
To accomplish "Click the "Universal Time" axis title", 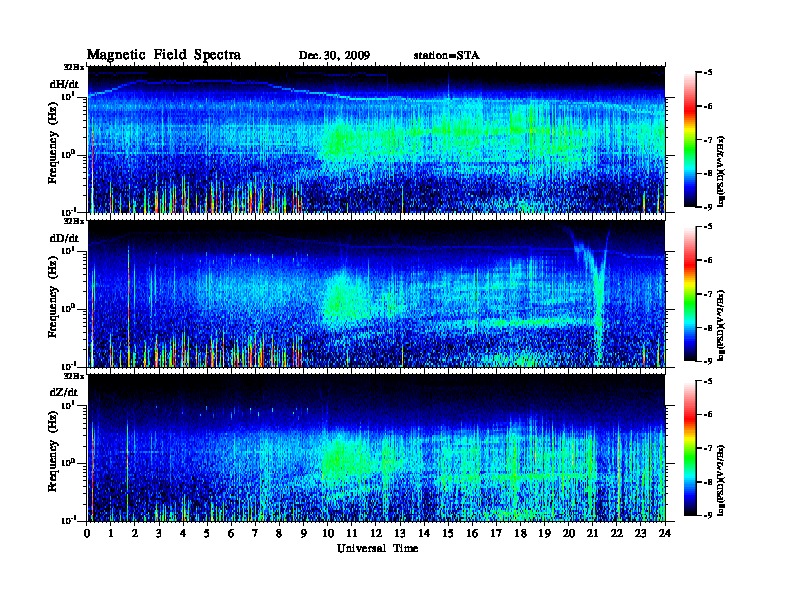I will click(377, 548).
